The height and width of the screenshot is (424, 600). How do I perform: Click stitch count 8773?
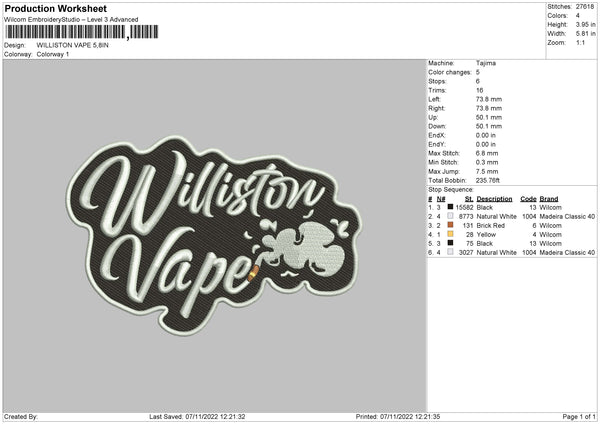coord(466,217)
